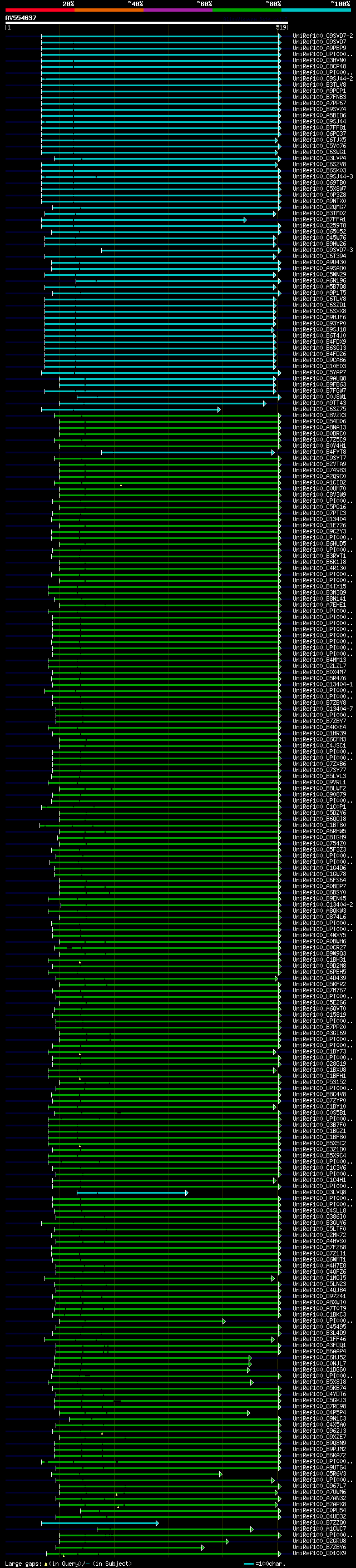
Task: Click the white query sequence ruler bar
Action: [146, 22]
